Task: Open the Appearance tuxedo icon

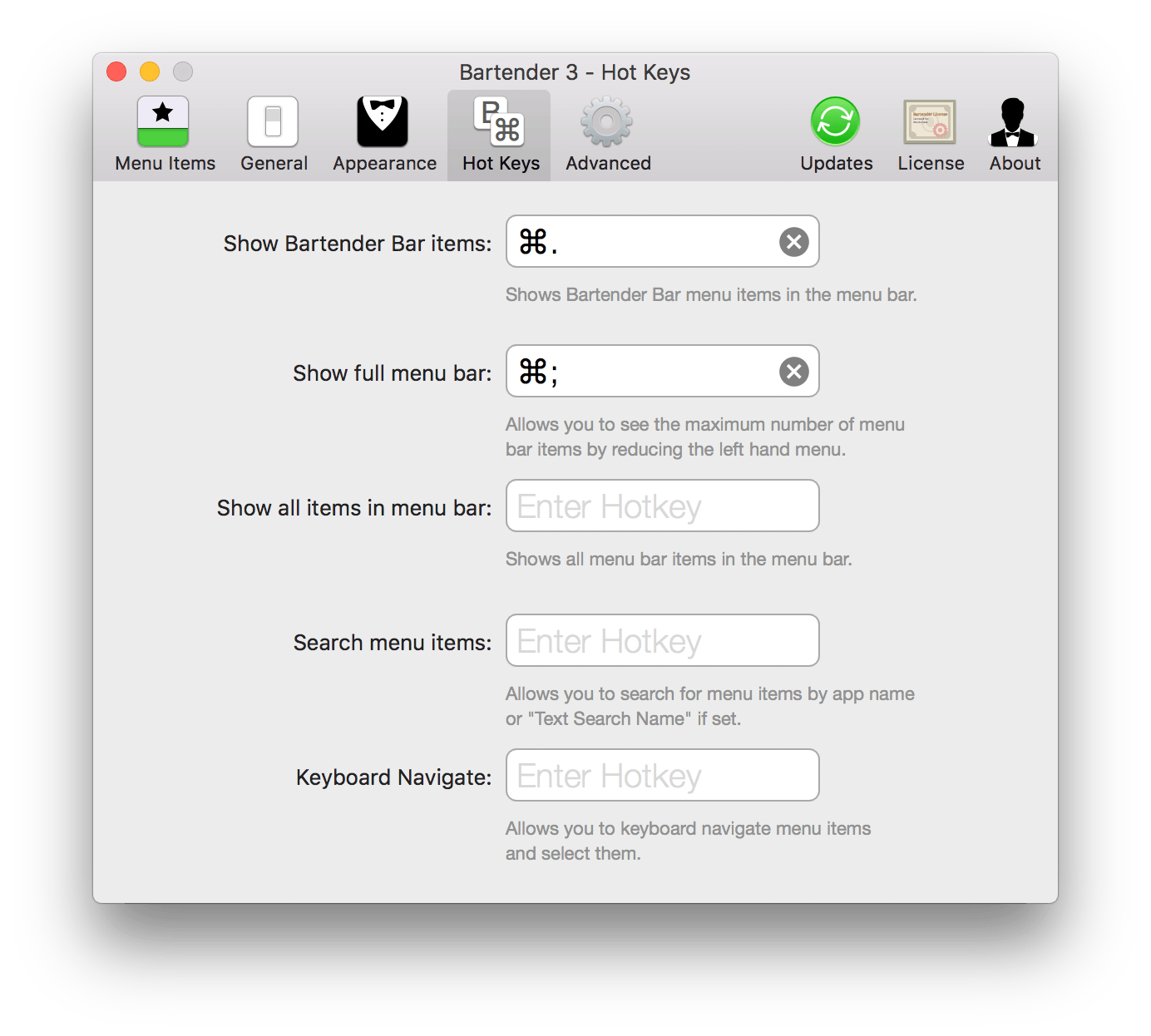Action: (383, 121)
